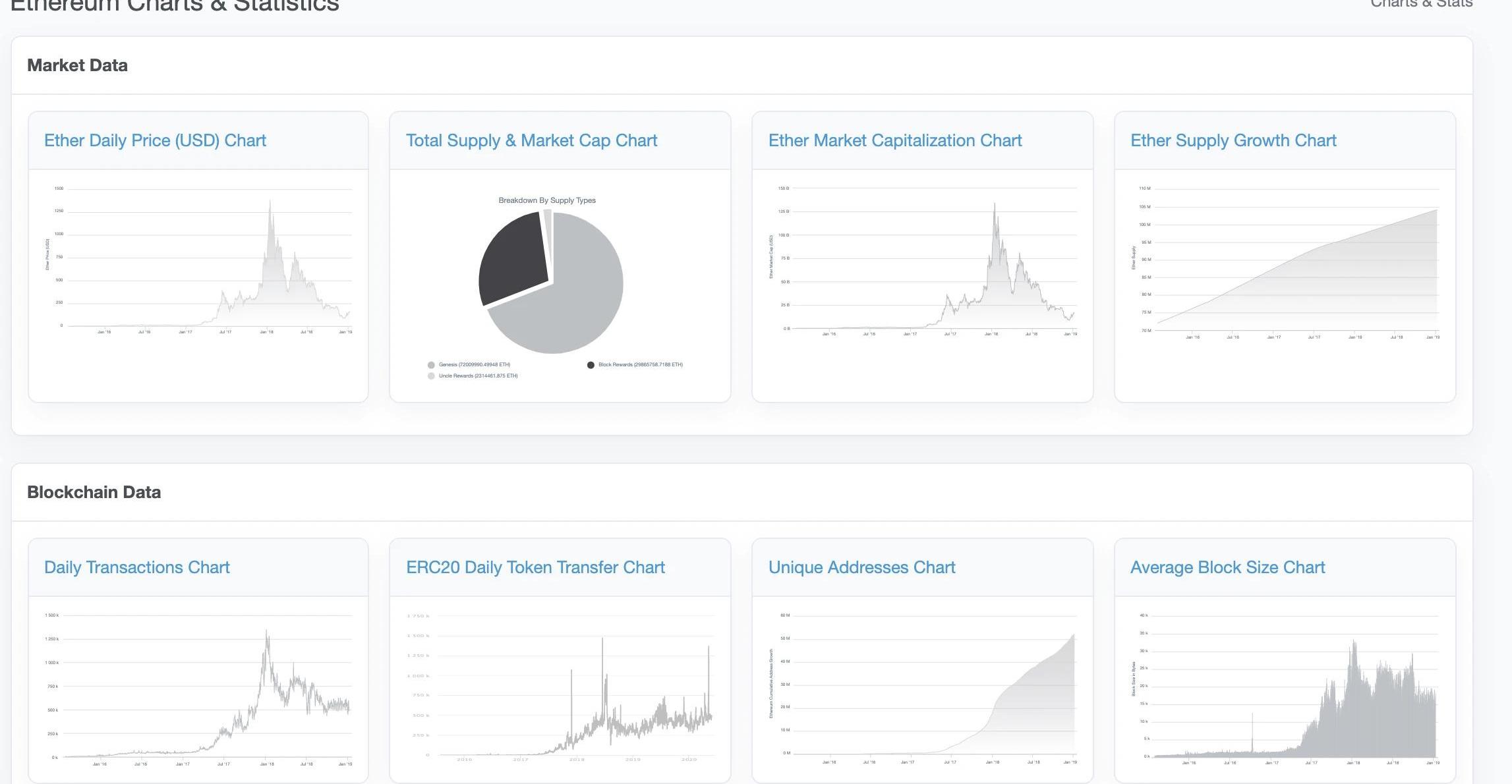Click the ERC20 token transfer chart thumbnail

[560, 688]
